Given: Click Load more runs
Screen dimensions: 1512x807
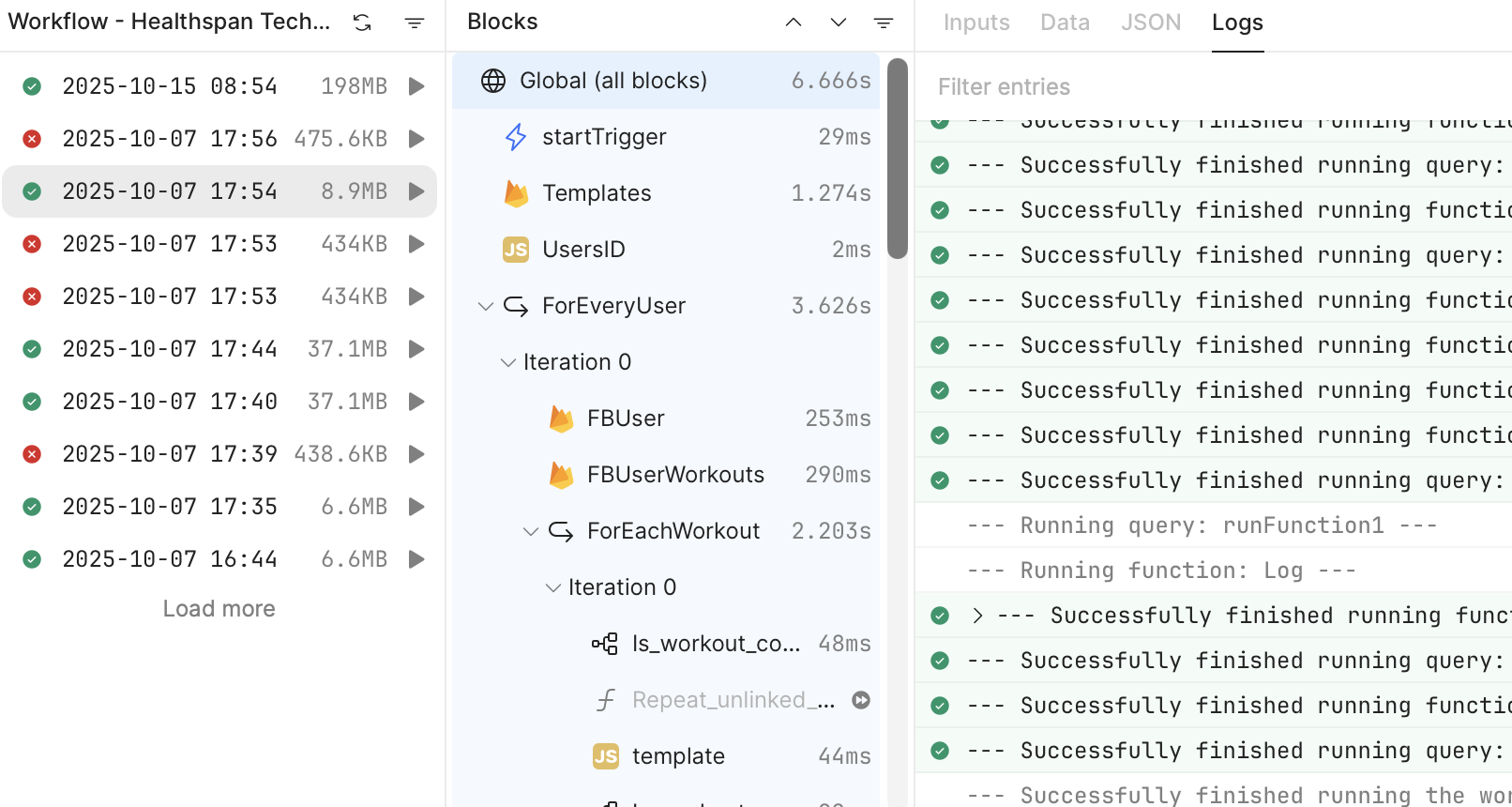Looking at the screenshot, I should (219, 609).
